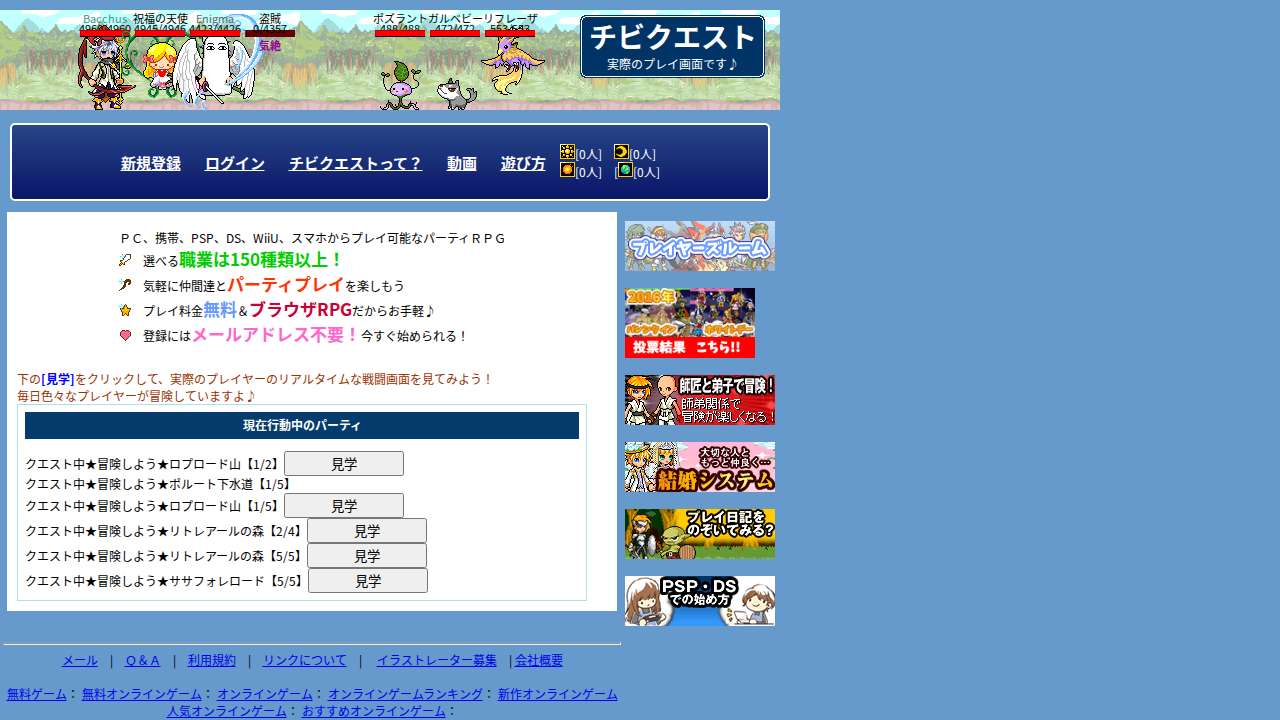The height and width of the screenshot is (720, 1280).
Task: Open the 動画 videos page
Action: point(462,163)
